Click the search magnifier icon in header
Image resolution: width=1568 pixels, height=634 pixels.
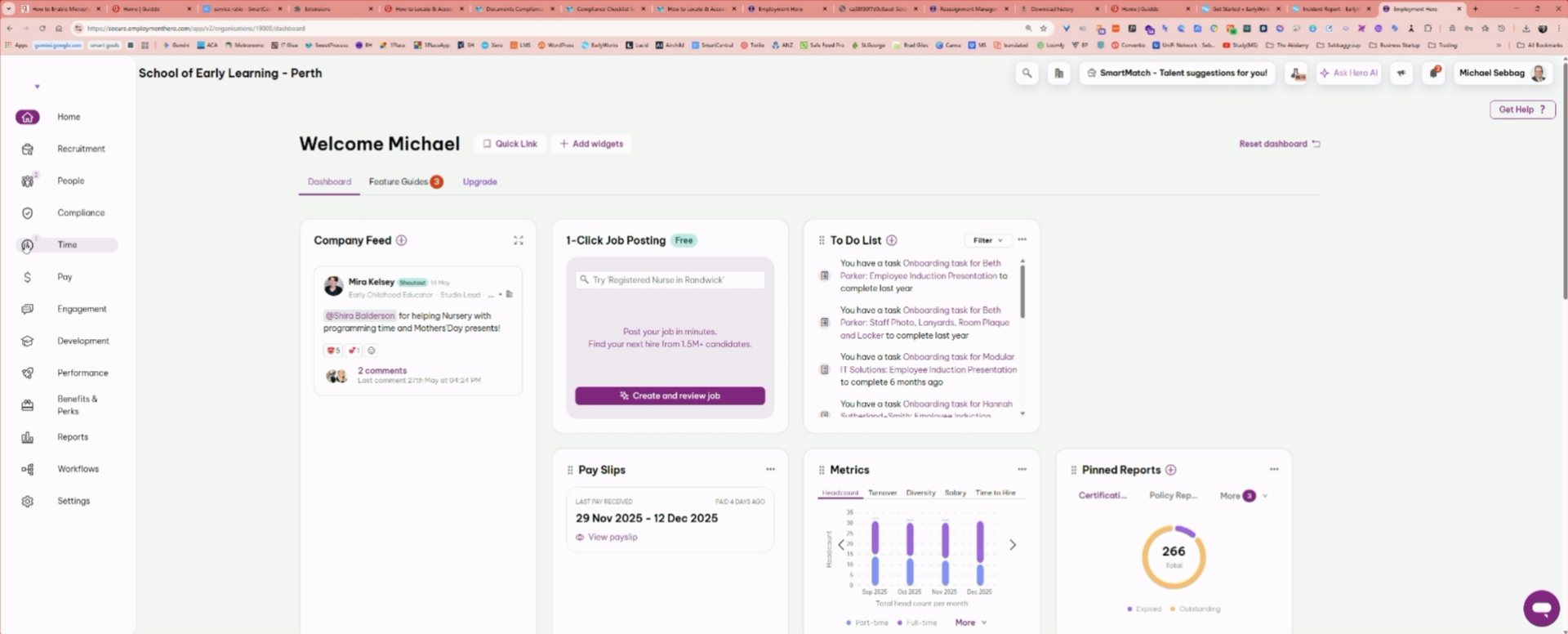(1027, 74)
